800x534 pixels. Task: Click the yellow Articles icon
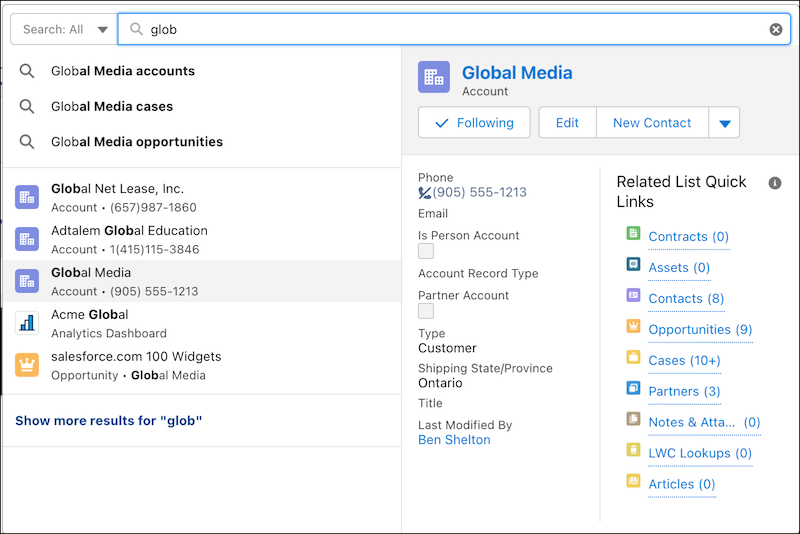click(x=633, y=480)
